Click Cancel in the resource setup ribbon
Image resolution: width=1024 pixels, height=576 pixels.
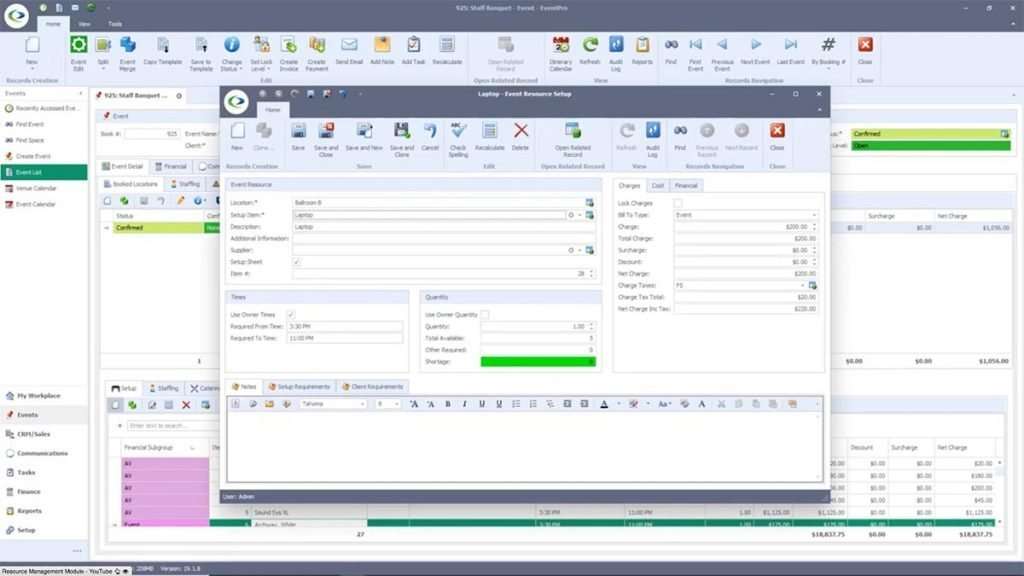point(430,136)
